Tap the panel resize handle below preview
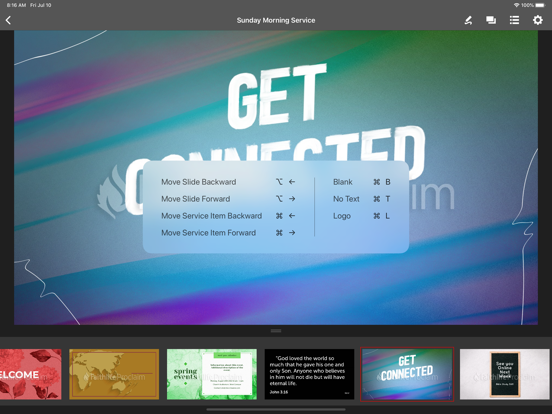 (276, 331)
